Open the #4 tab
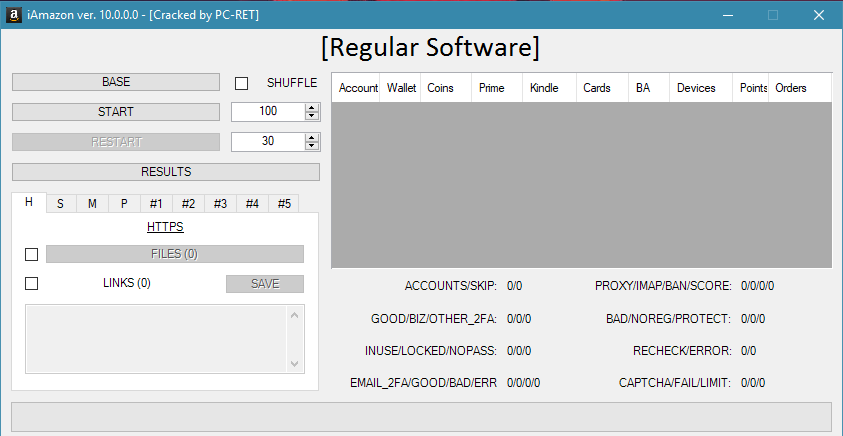843x436 pixels. point(252,204)
